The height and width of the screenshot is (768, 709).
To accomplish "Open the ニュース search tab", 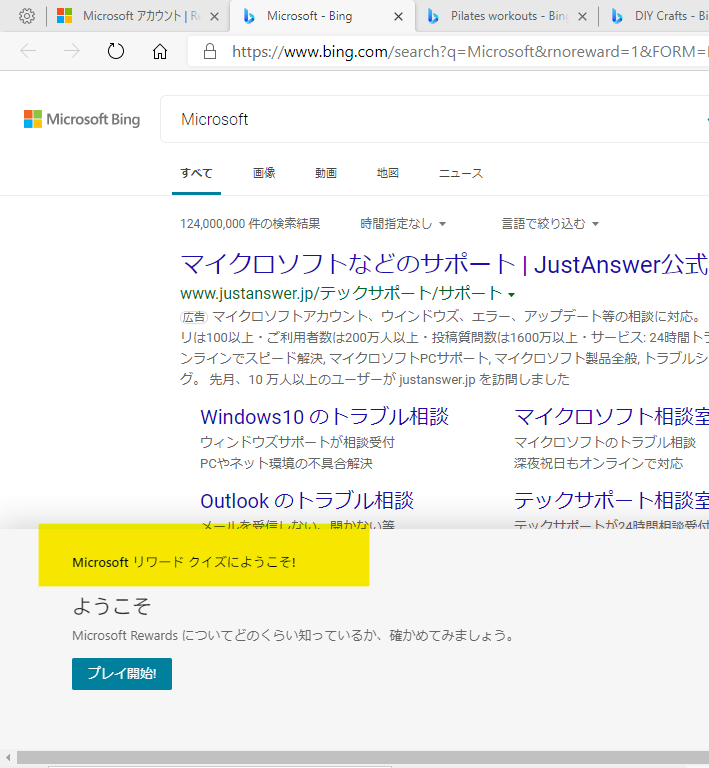I will [461, 173].
